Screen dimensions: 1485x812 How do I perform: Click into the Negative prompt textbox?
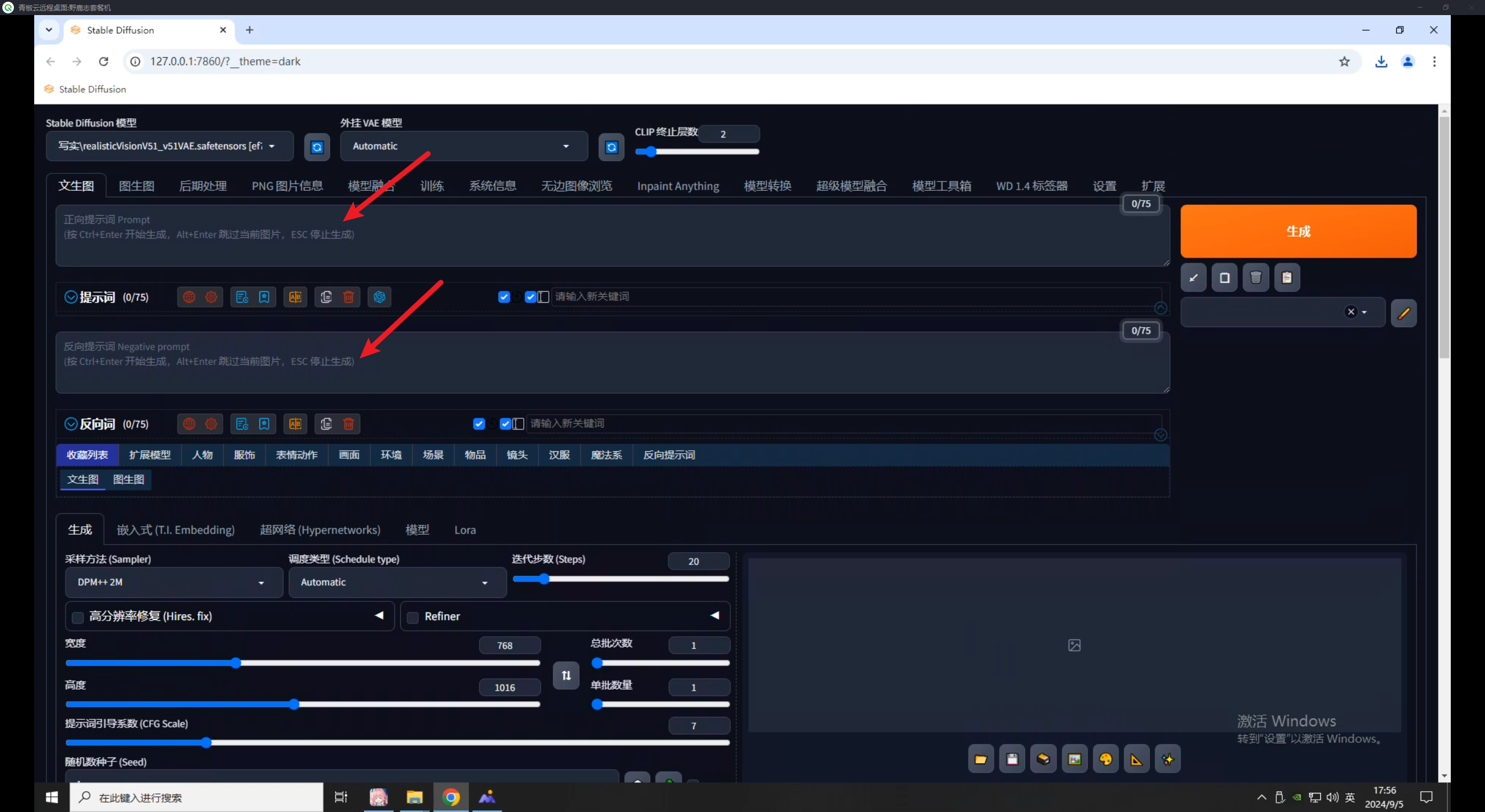pos(613,363)
